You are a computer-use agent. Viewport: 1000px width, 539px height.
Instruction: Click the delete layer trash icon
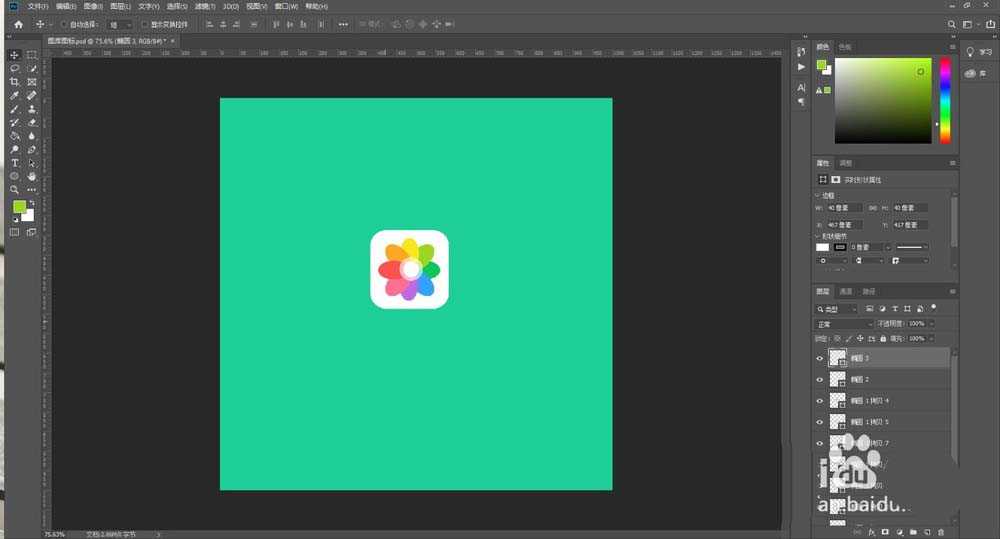941,532
